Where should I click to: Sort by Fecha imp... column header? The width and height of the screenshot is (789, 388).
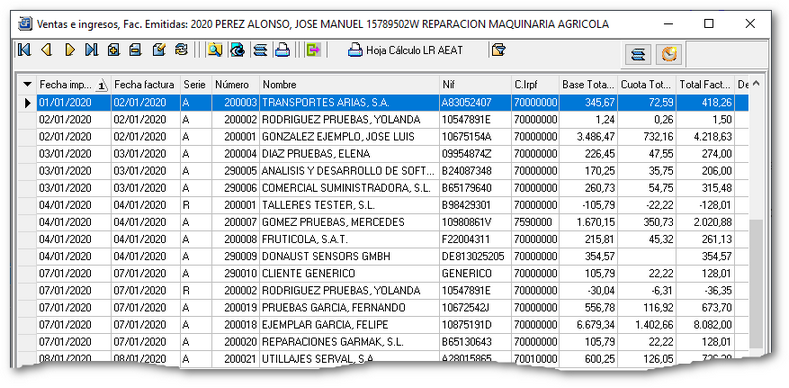[x=73, y=85]
